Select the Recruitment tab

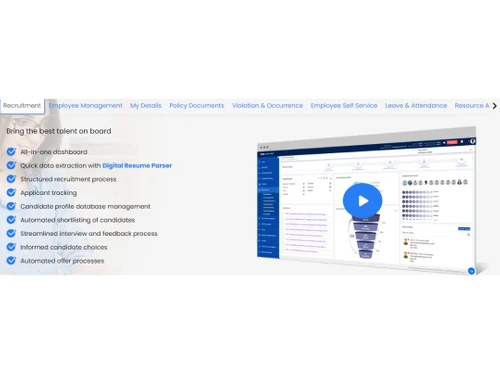[x=22, y=106]
